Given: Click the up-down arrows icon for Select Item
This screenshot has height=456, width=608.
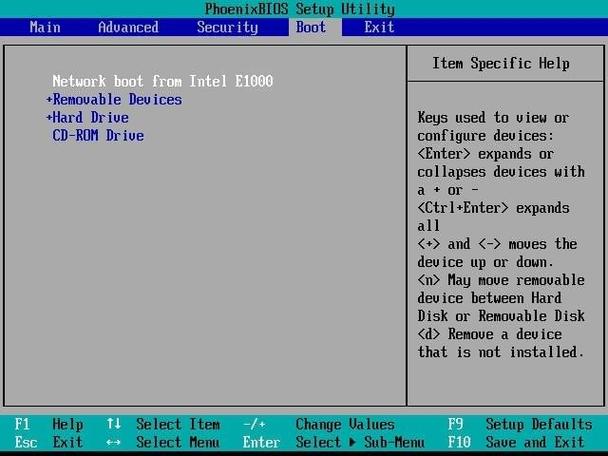Looking at the screenshot, I should pos(113,424).
